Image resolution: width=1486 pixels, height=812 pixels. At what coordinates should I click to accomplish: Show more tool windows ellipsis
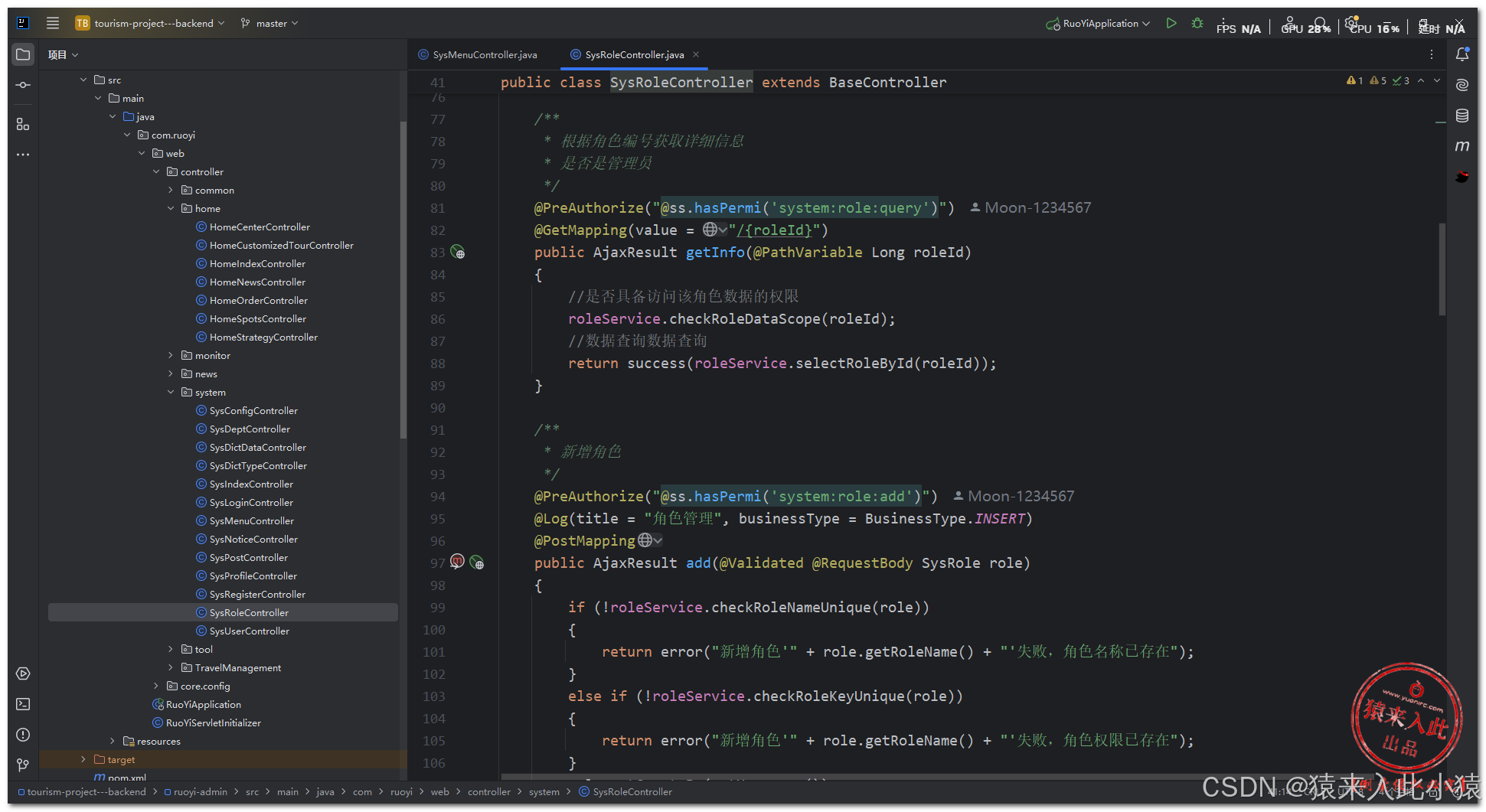tap(23, 155)
